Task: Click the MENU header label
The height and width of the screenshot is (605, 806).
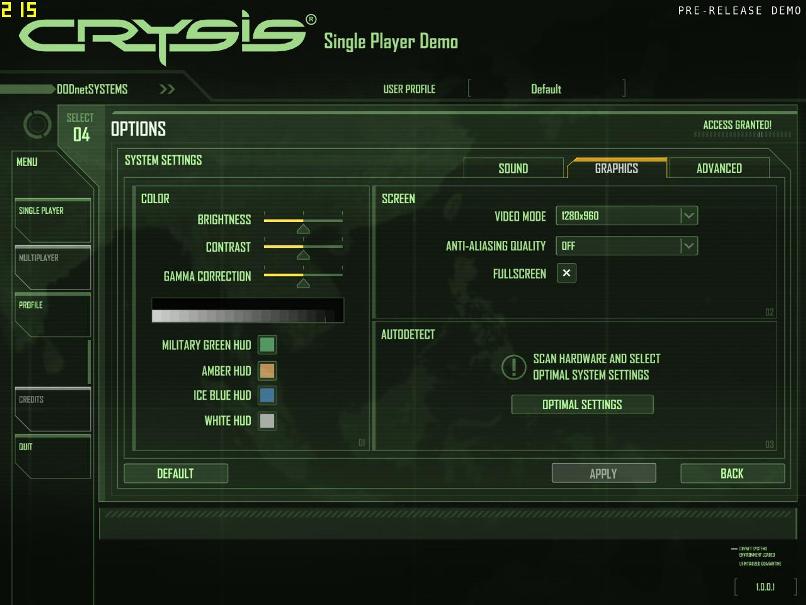Action: pyautogui.click(x=27, y=162)
